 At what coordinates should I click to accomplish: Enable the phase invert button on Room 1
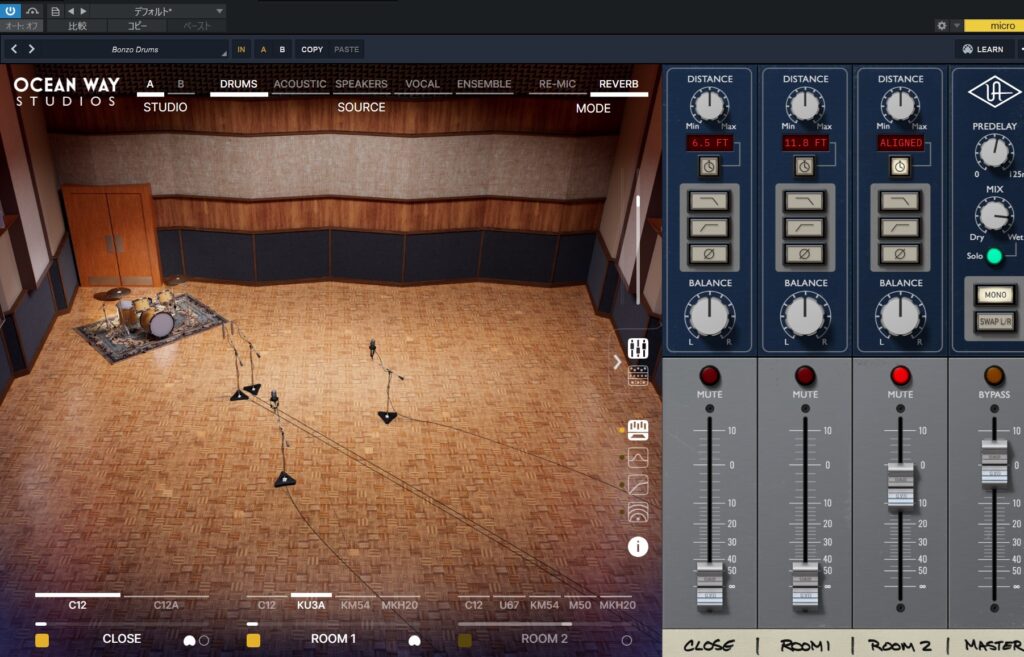pyautogui.click(x=804, y=254)
